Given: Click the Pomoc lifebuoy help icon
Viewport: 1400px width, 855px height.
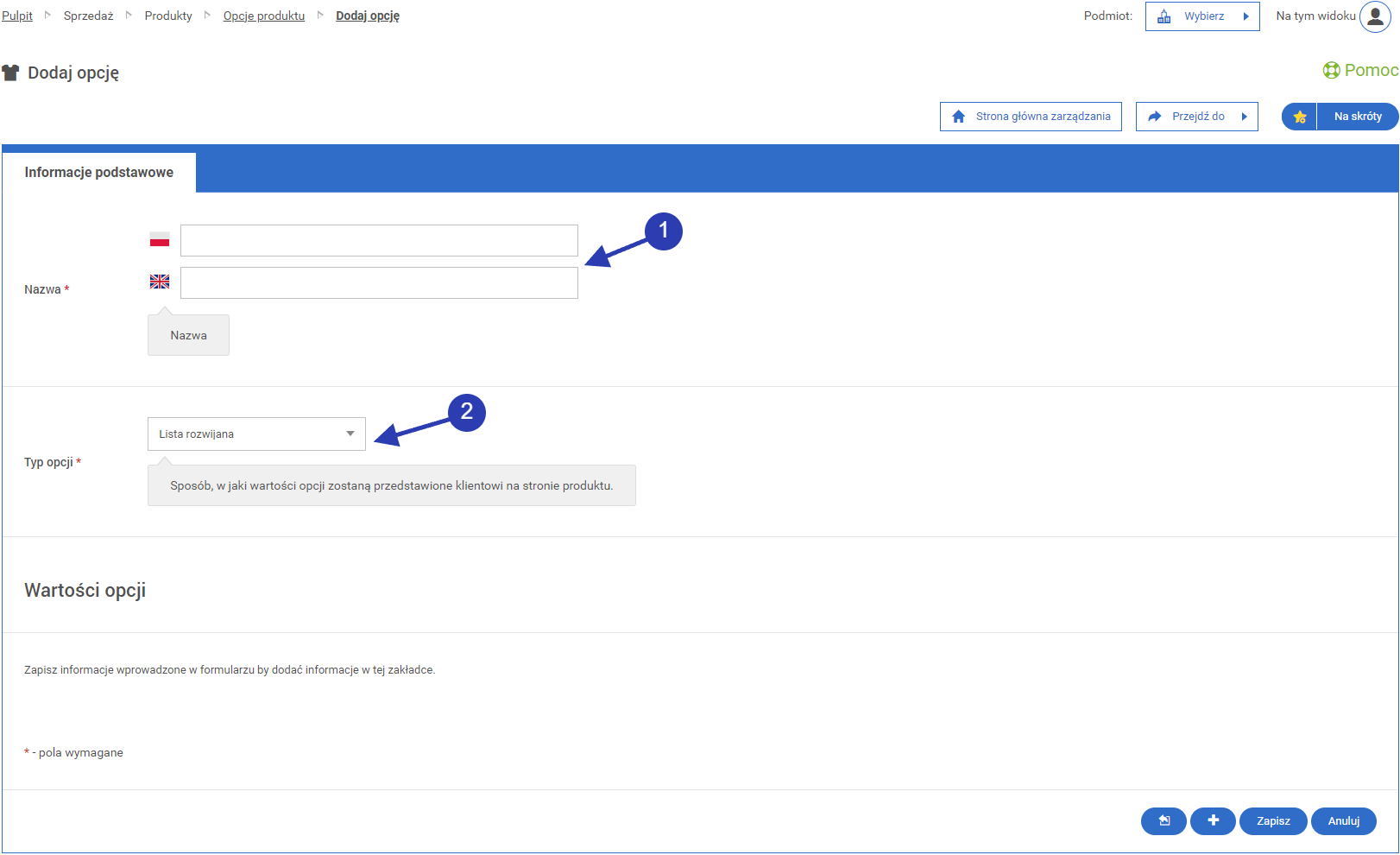Looking at the screenshot, I should [1331, 71].
